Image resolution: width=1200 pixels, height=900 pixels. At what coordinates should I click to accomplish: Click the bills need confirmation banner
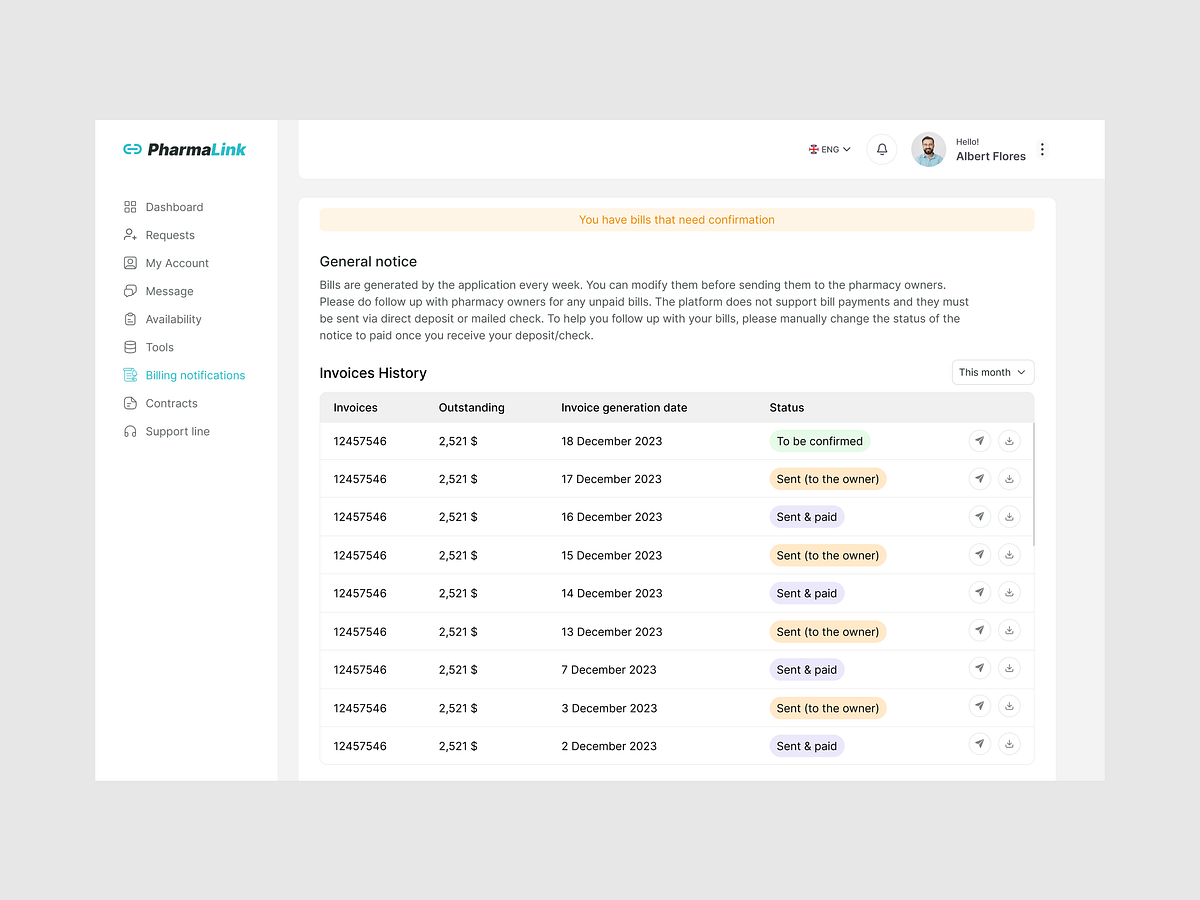pos(677,220)
